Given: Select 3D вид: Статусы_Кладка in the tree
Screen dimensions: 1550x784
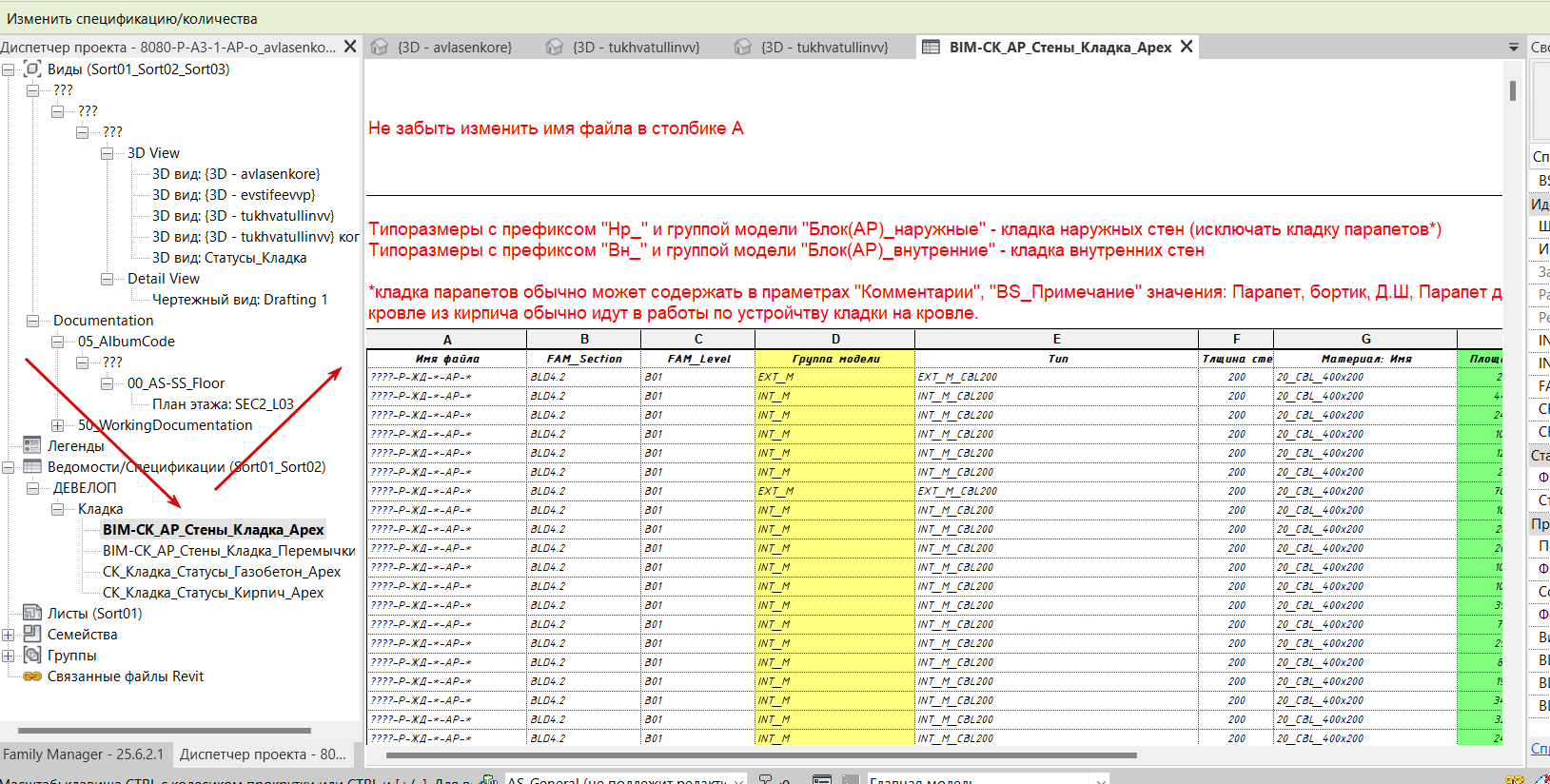Looking at the screenshot, I should click(x=229, y=257).
